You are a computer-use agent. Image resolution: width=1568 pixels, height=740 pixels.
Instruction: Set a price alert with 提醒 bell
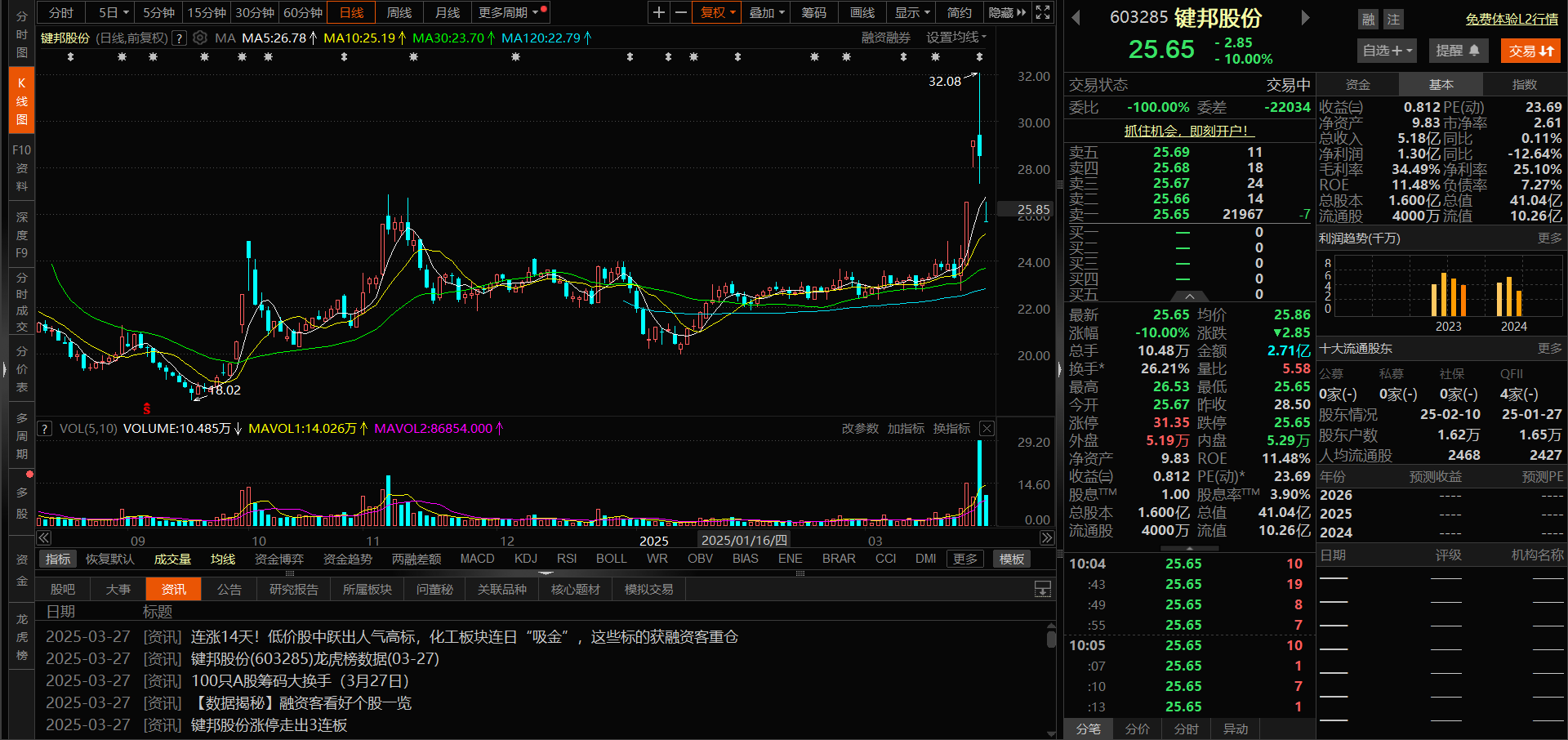tap(1458, 51)
